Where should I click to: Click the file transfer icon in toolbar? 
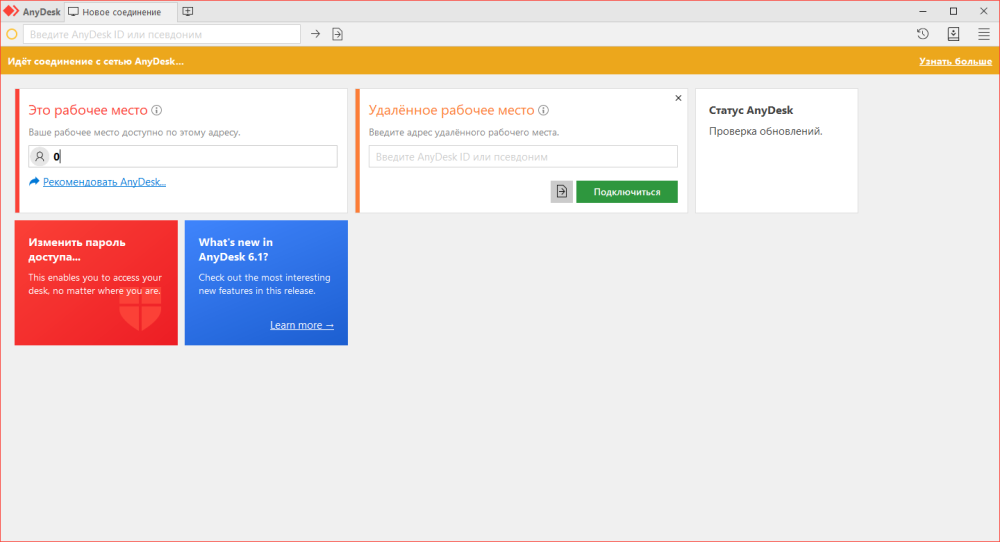point(337,34)
